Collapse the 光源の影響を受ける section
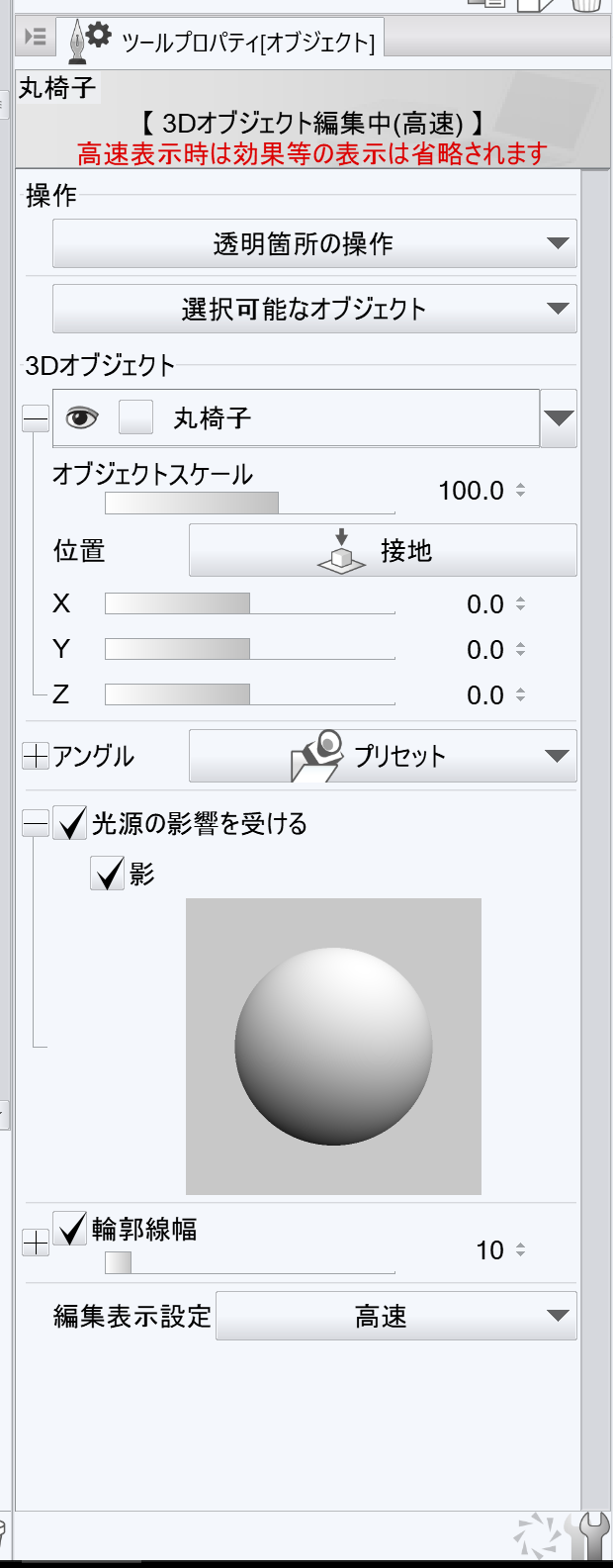613x1568 pixels. tap(36, 823)
